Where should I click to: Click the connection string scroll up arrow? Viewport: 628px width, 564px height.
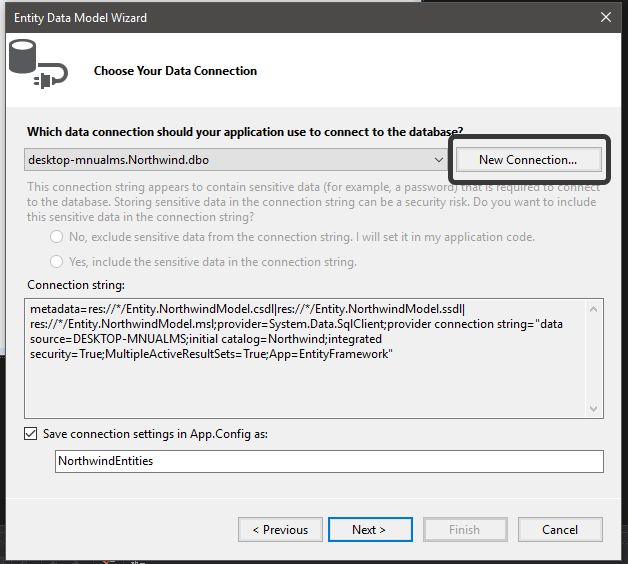(x=594, y=309)
